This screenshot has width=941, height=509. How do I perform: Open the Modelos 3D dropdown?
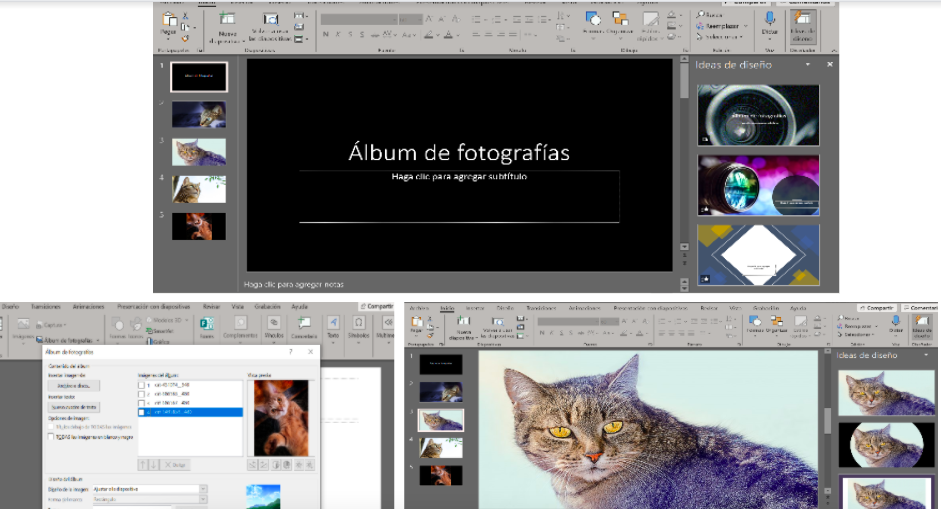pos(187,321)
